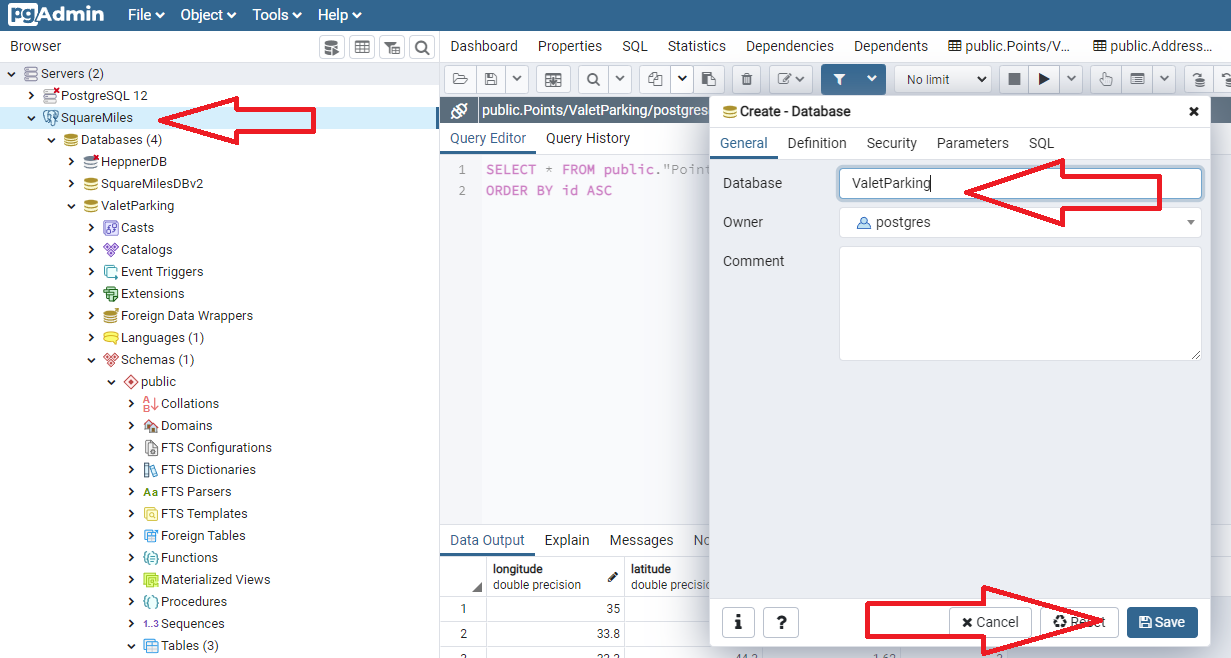Image resolution: width=1231 pixels, height=658 pixels.
Task: Click the longitude value 33.8 cell
Action: coord(555,633)
